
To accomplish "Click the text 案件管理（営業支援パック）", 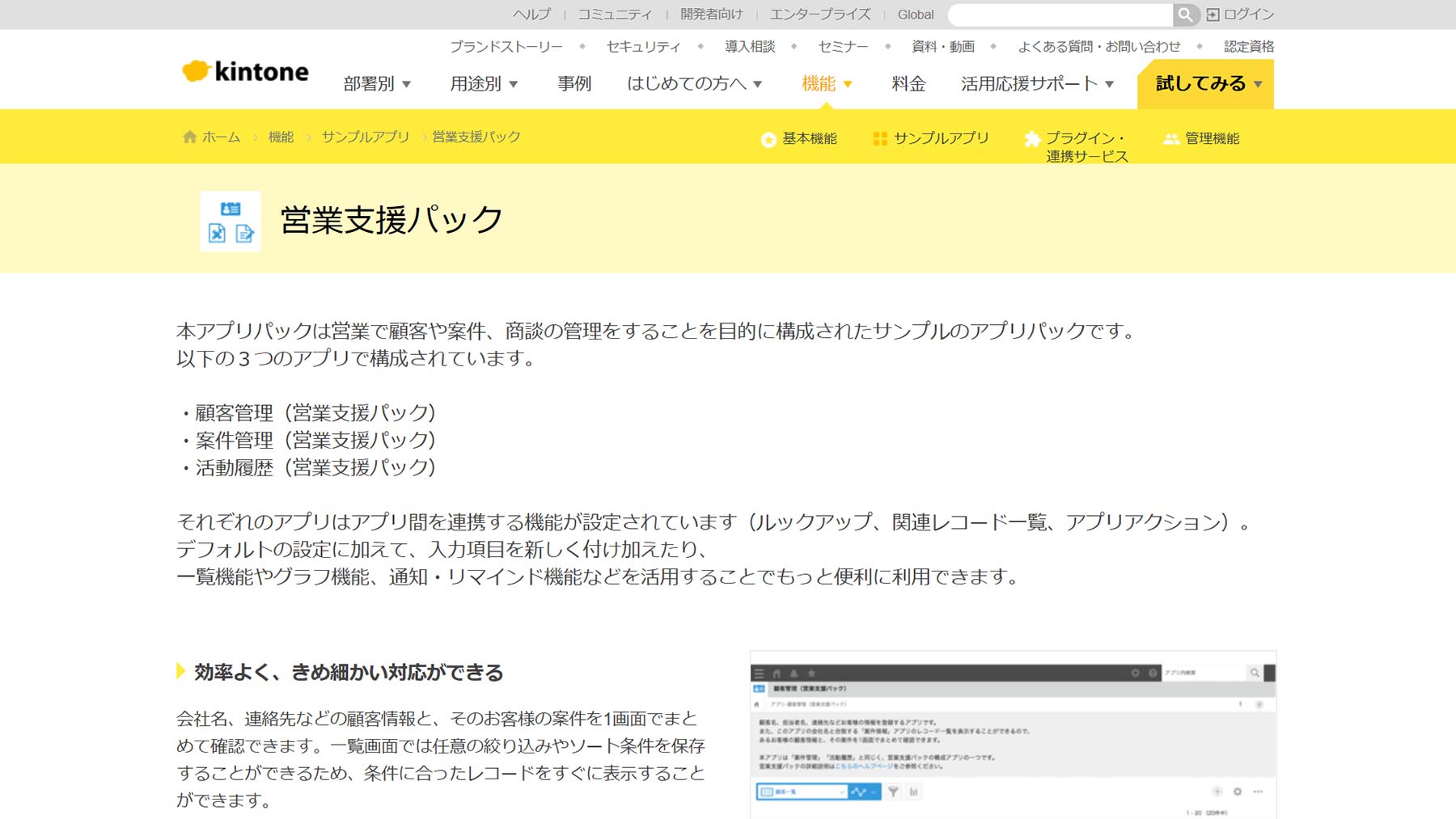I will pyautogui.click(x=316, y=441).
